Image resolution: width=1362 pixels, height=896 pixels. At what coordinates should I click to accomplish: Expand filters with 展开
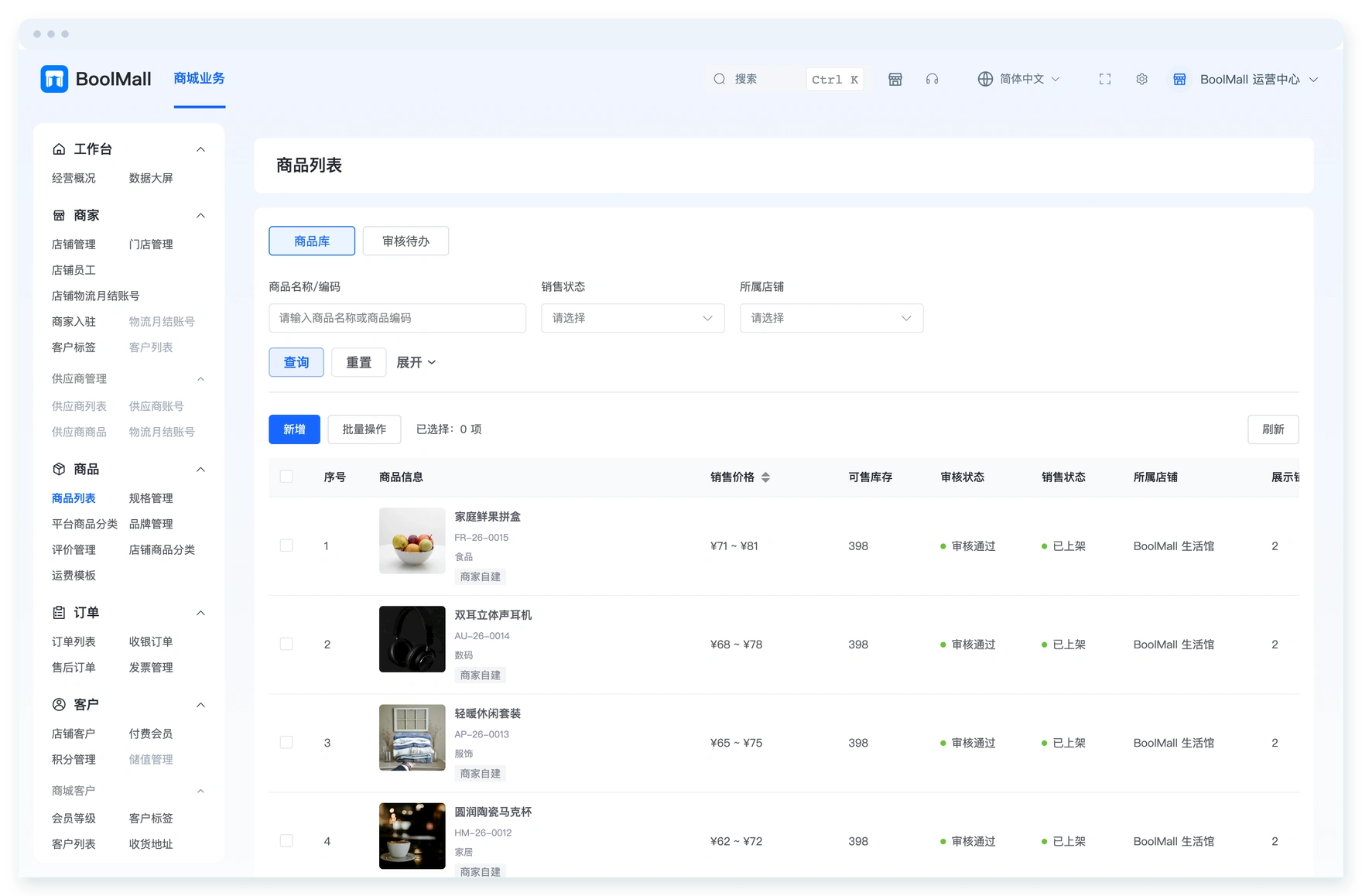[x=416, y=362]
